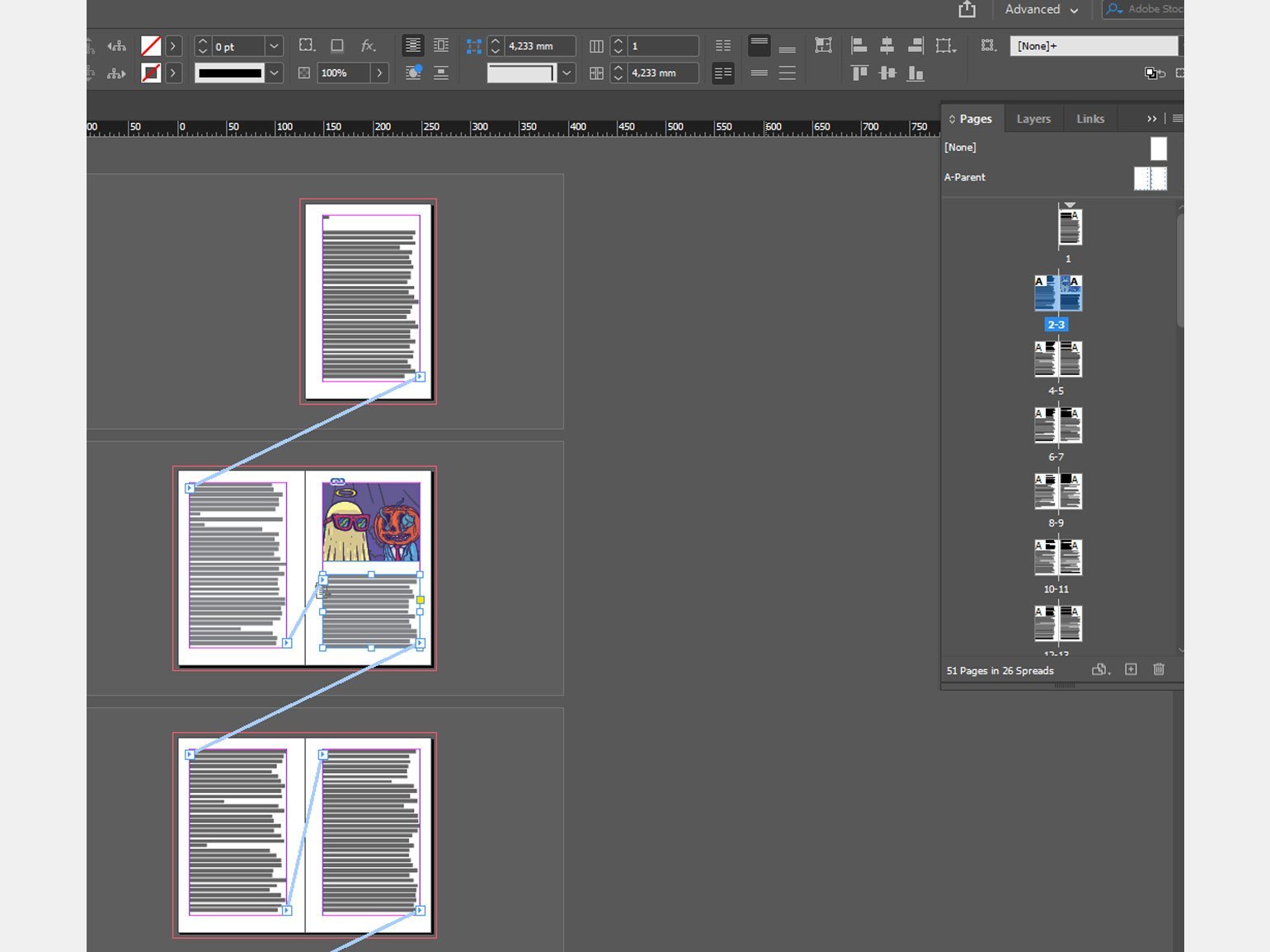The width and height of the screenshot is (1270, 952).
Task: Click the Align left edges icon
Action: 858,45
